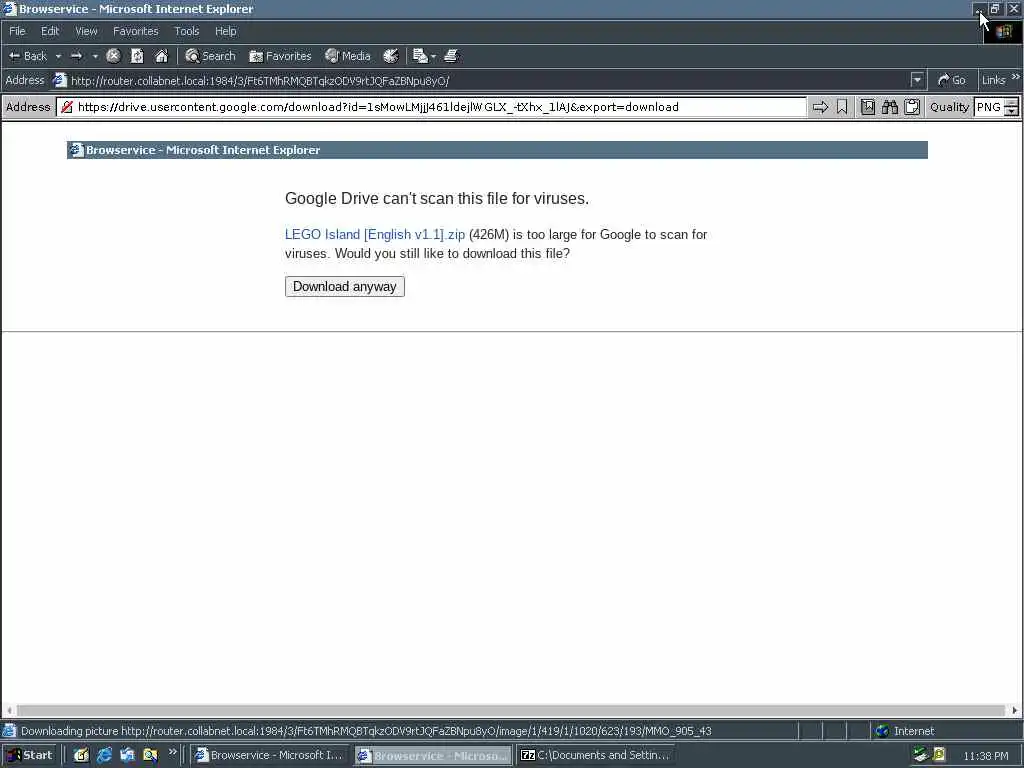1024x768 pixels.
Task: Expand the quick launch chevron
Action: tap(172, 752)
